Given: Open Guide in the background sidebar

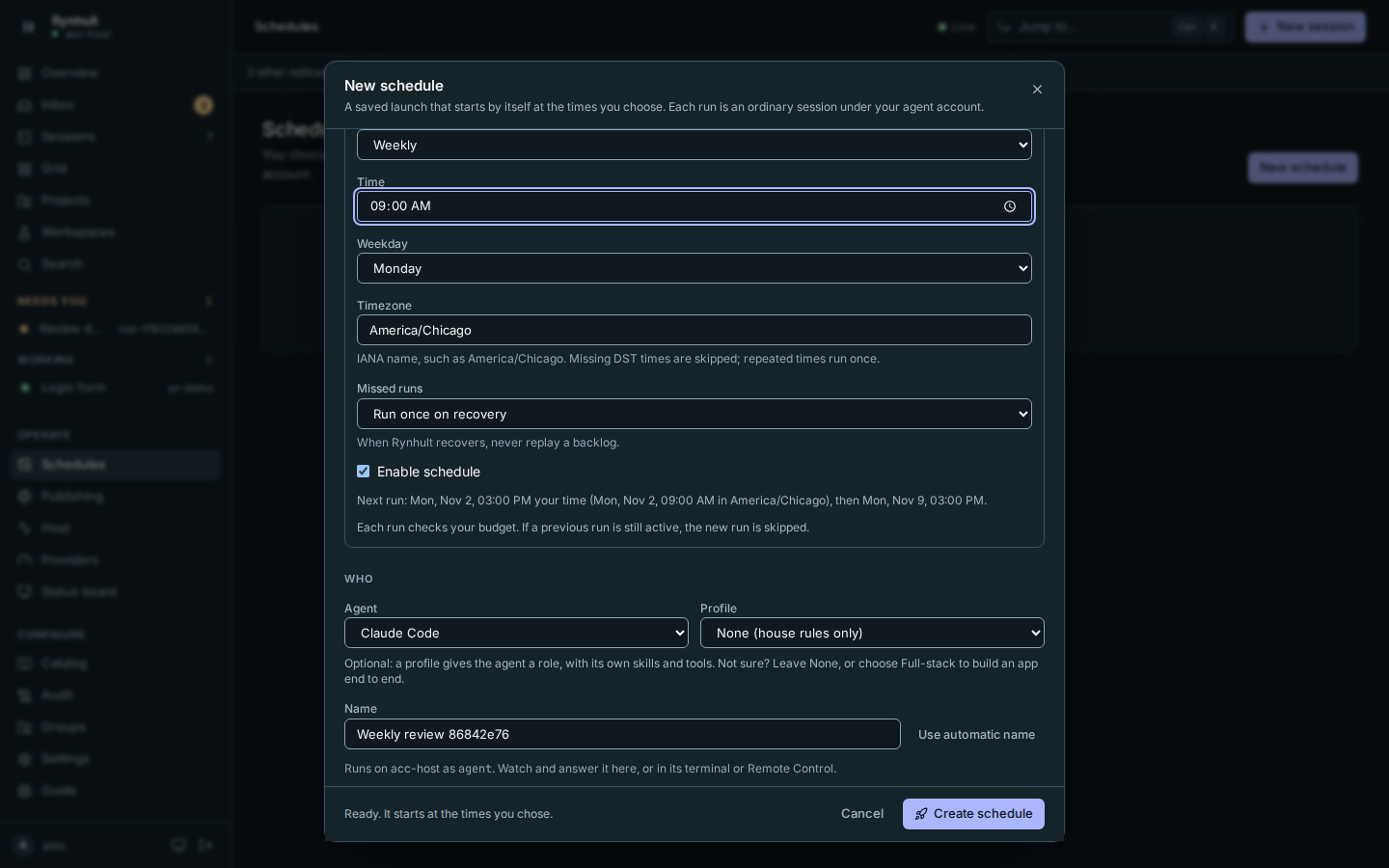Looking at the screenshot, I should click(116, 791).
